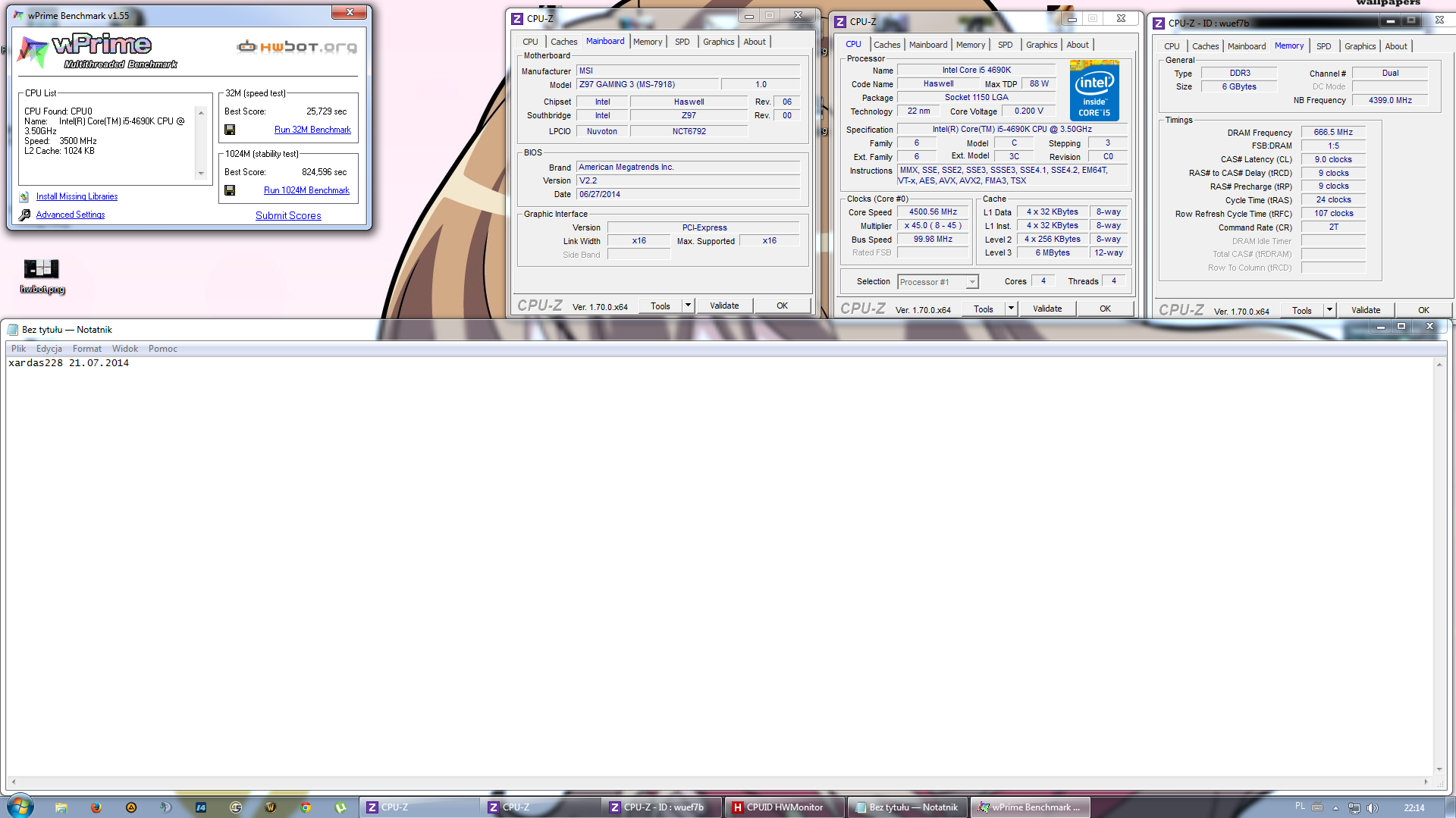
Task: Click Run 1024M Benchmark link
Action: [x=306, y=190]
